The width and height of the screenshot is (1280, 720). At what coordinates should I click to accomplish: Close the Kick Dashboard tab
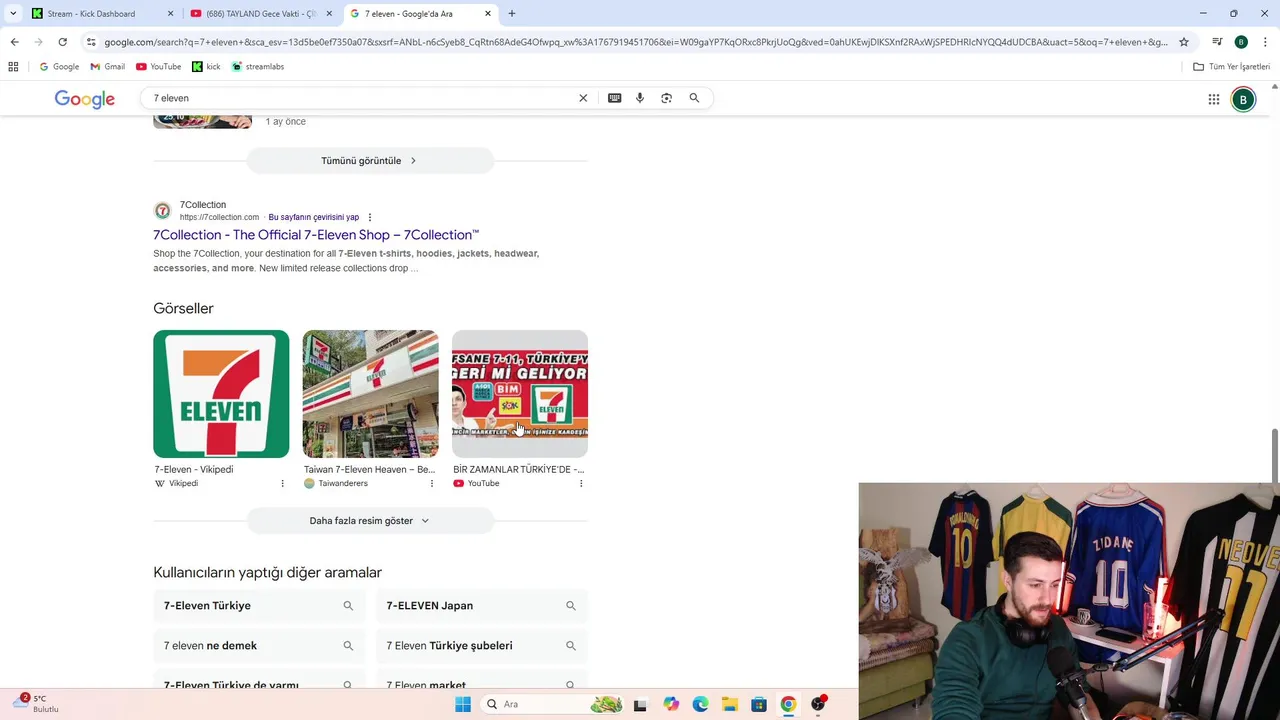(170, 14)
